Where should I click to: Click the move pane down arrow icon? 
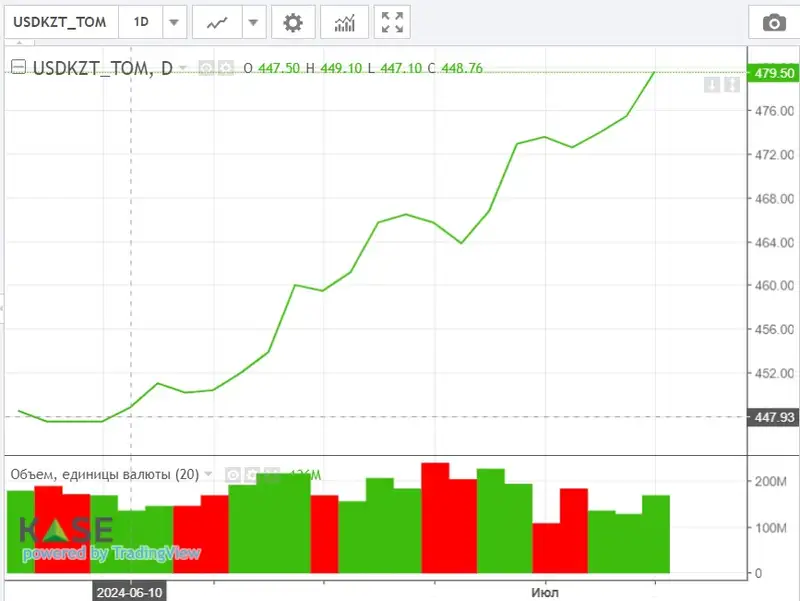[x=711, y=86]
